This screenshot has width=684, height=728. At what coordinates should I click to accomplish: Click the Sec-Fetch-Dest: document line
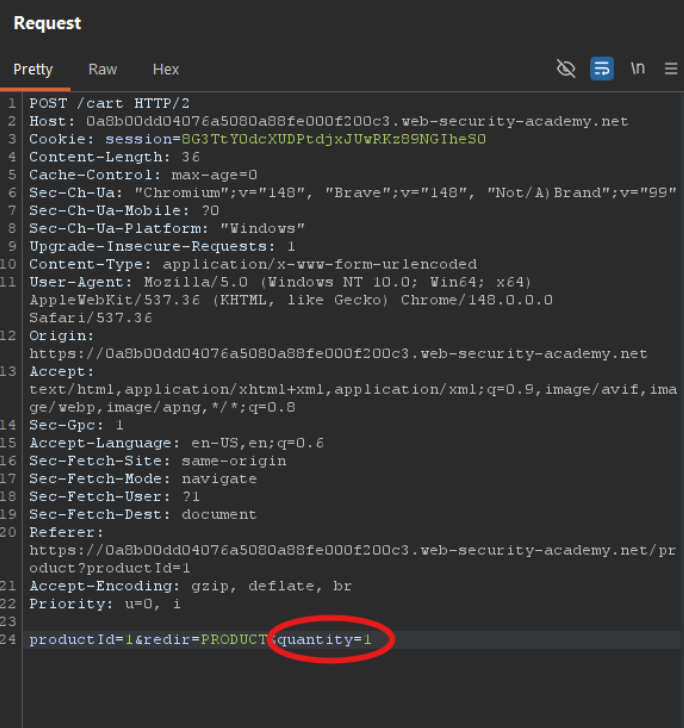click(x=143, y=514)
